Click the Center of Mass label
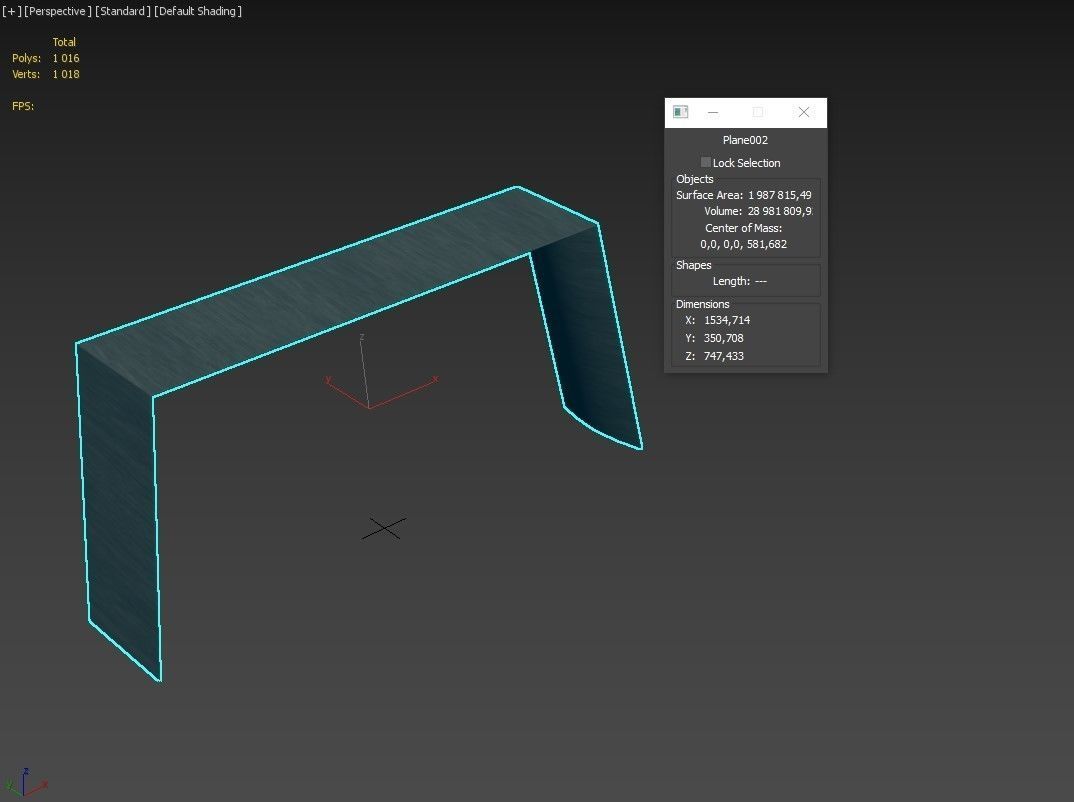This screenshot has height=802, width=1074. pos(743,228)
